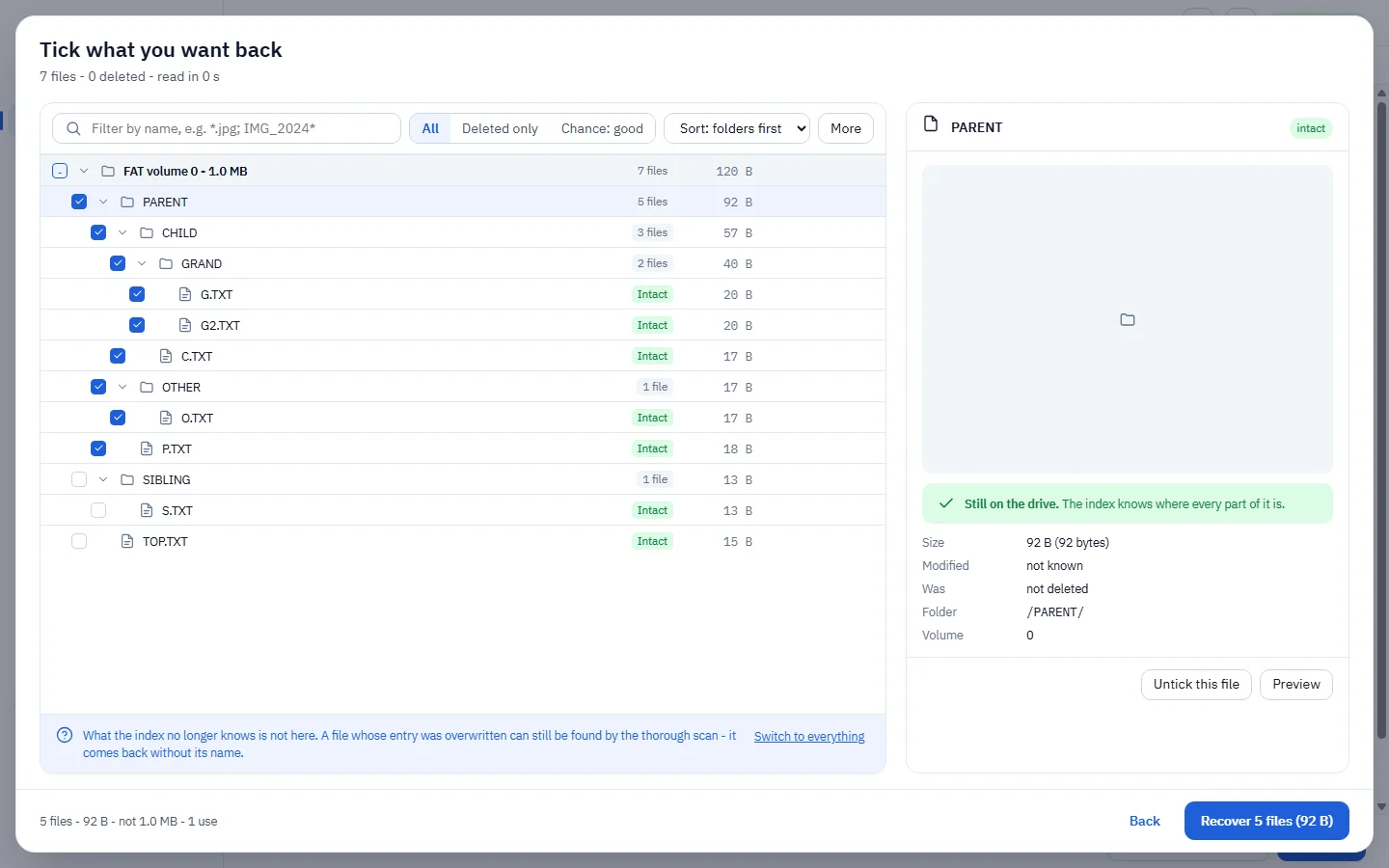The width and height of the screenshot is (1389, 868).
Task: Select the Deleted only filter tab
Action: click(x=500, y=128)
